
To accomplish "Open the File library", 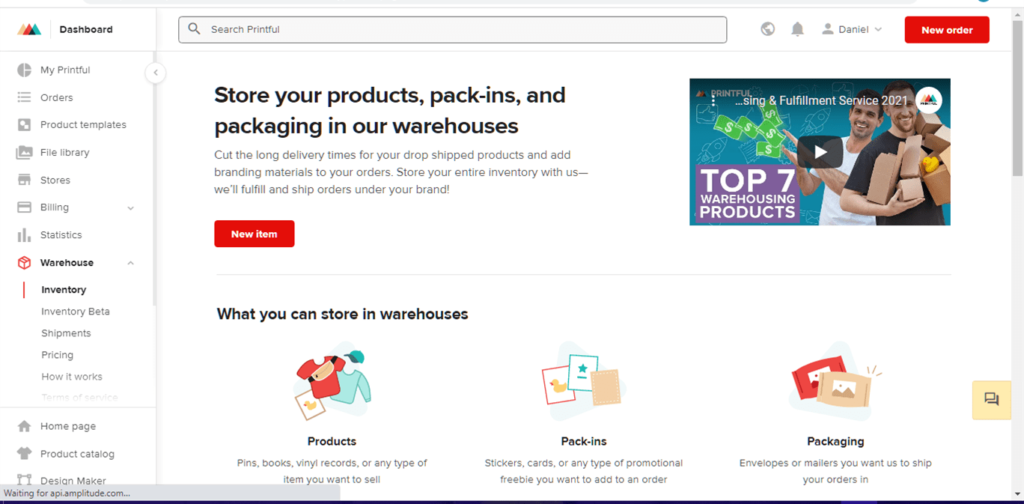I will (x=65, y=152).
